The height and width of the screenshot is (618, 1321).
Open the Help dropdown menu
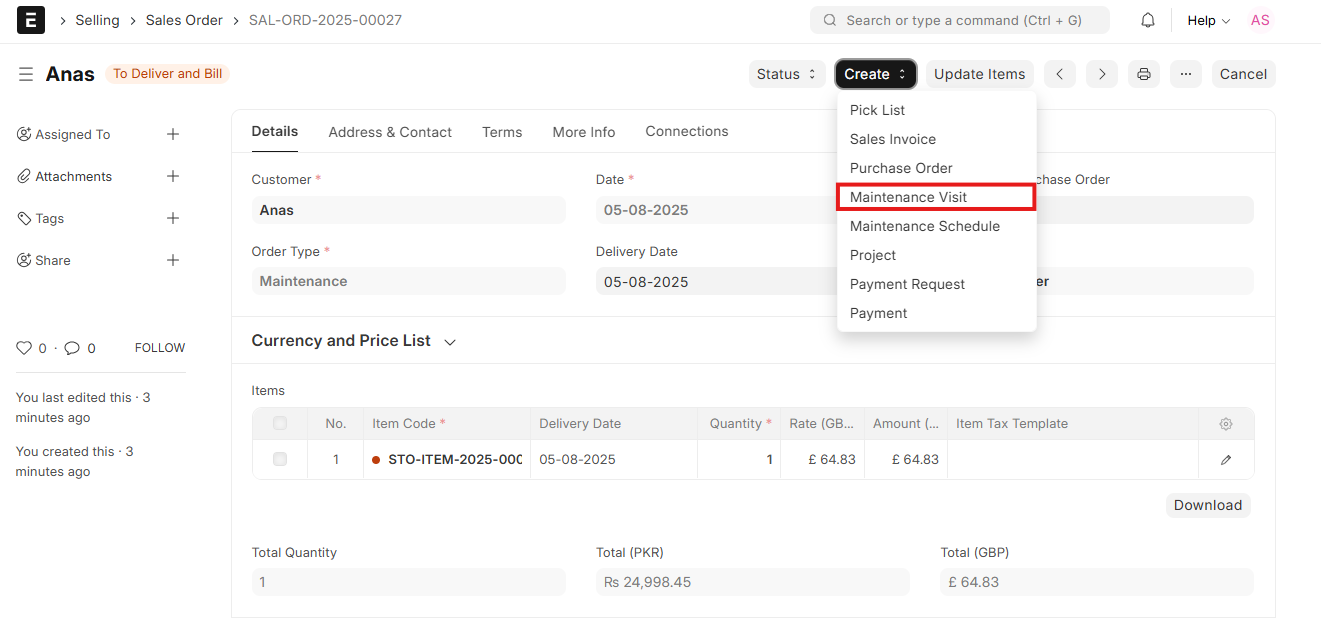pyautogui.click(x=1208, y=20)
